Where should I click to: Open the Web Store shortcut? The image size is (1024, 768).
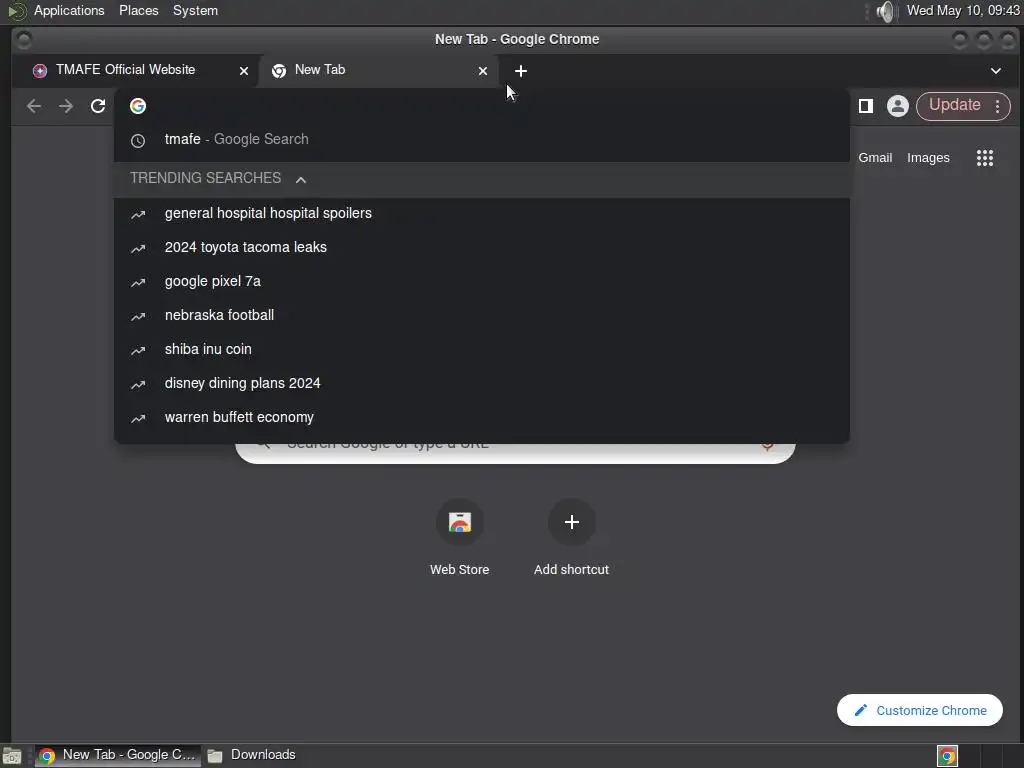point(460,537)
